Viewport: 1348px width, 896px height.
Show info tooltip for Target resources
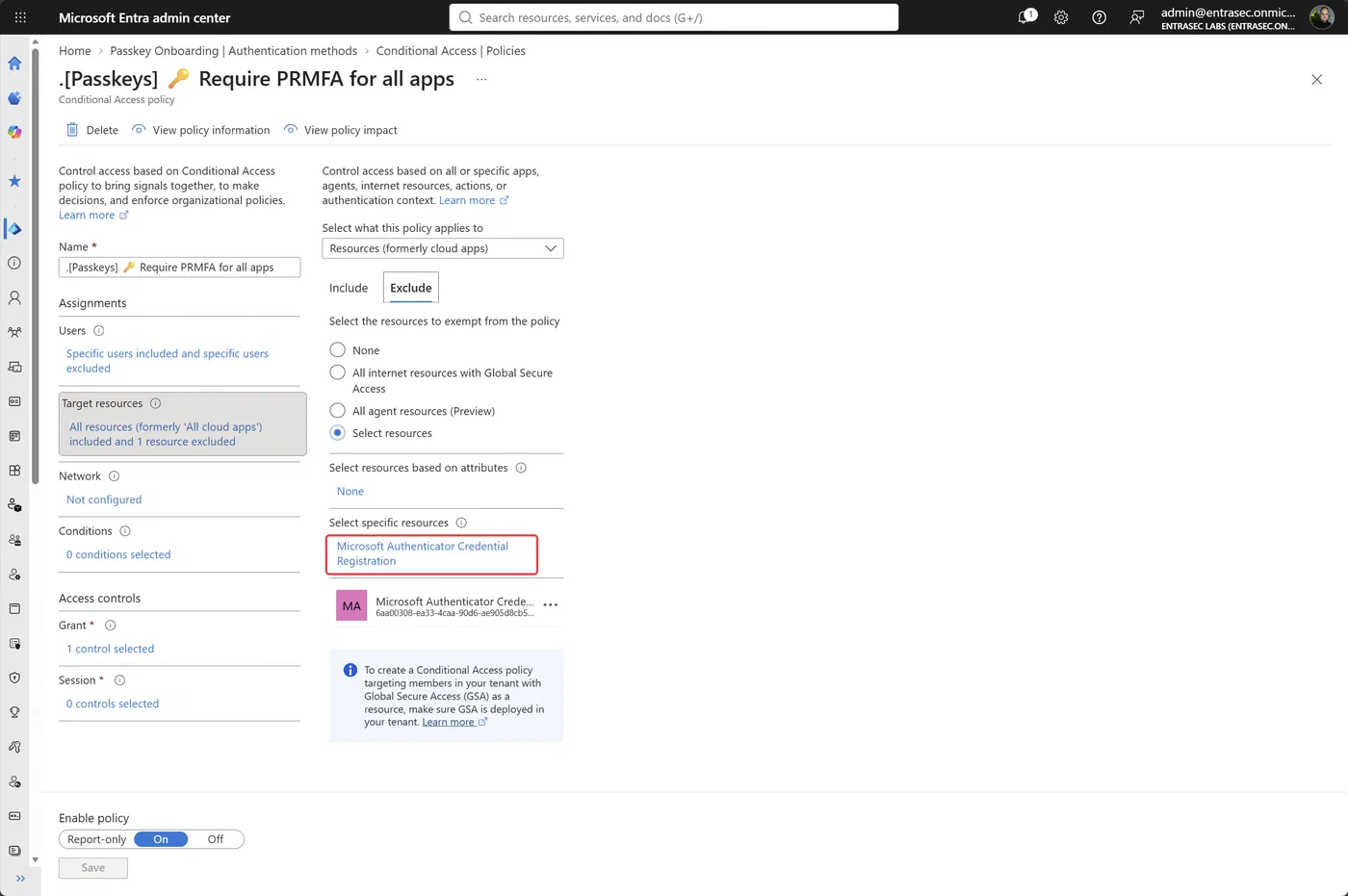click(155, 403)
